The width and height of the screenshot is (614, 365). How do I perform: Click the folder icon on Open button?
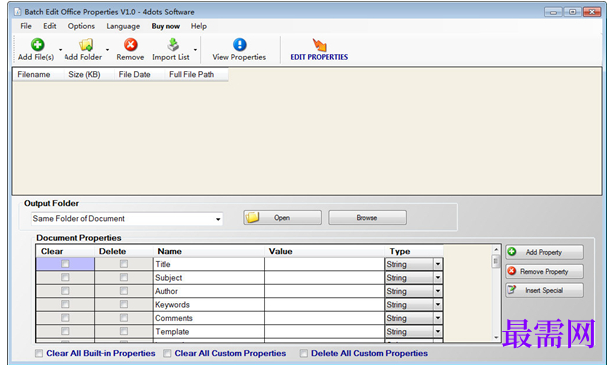pos(253,217)
